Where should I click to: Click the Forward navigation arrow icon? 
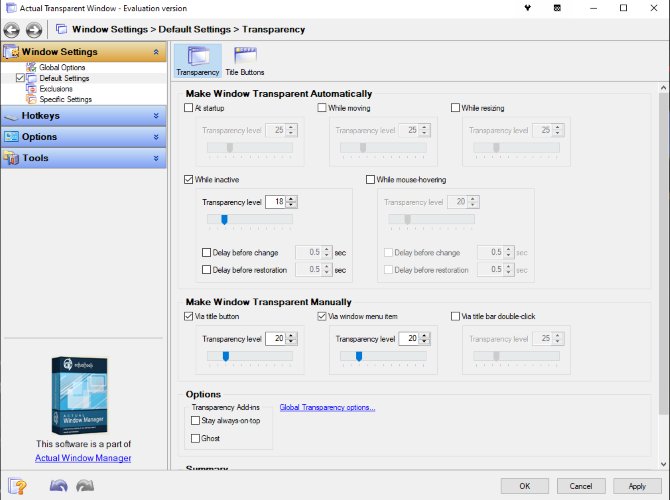34,30
